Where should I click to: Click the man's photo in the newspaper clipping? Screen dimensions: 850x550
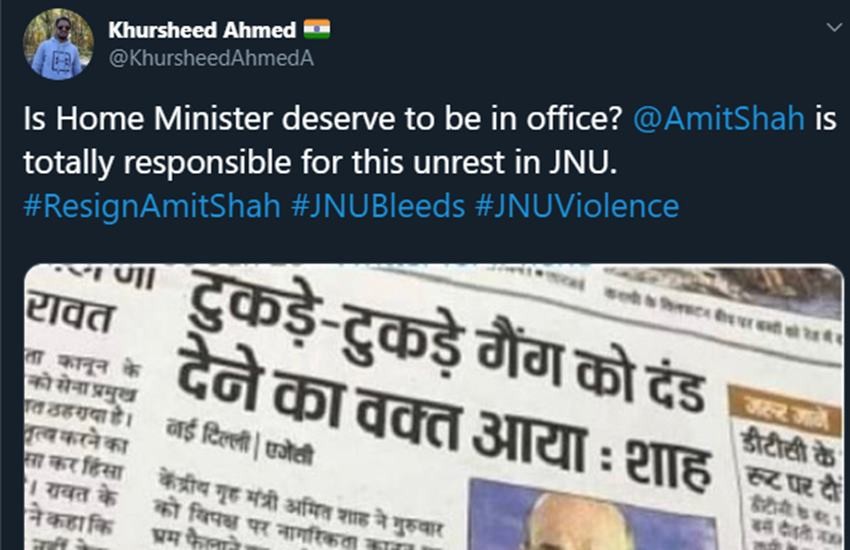(590, 515)
